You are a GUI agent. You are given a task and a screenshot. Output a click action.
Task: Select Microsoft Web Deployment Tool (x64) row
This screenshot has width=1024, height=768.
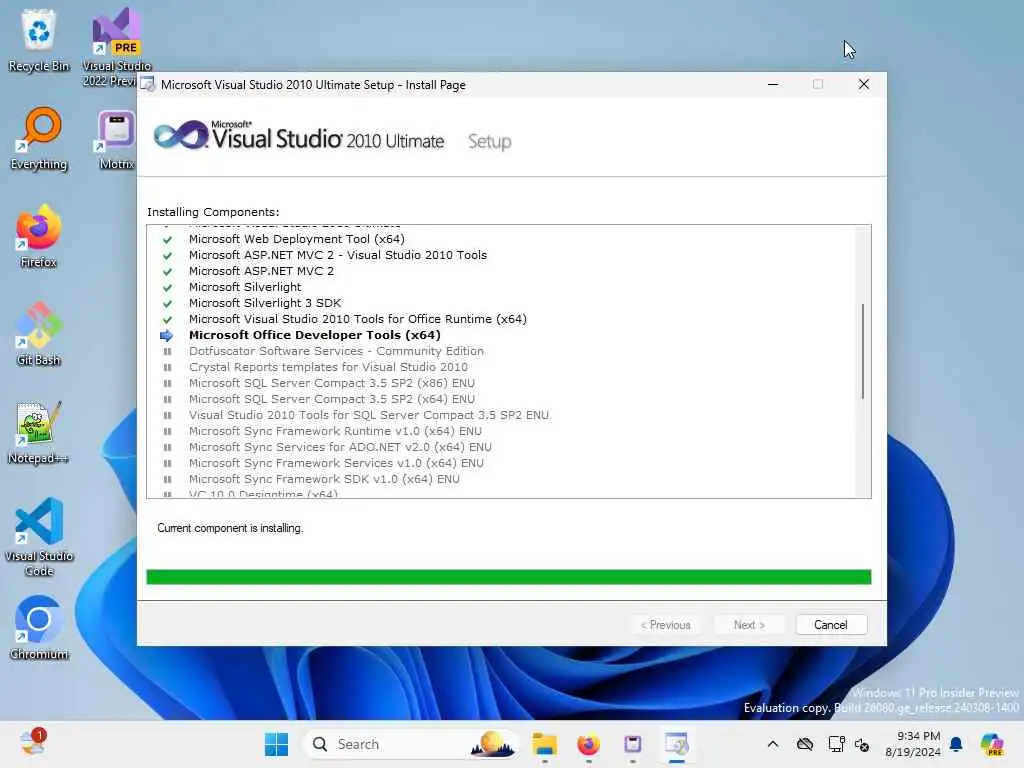pyautogui.click(x=296, y=239)
